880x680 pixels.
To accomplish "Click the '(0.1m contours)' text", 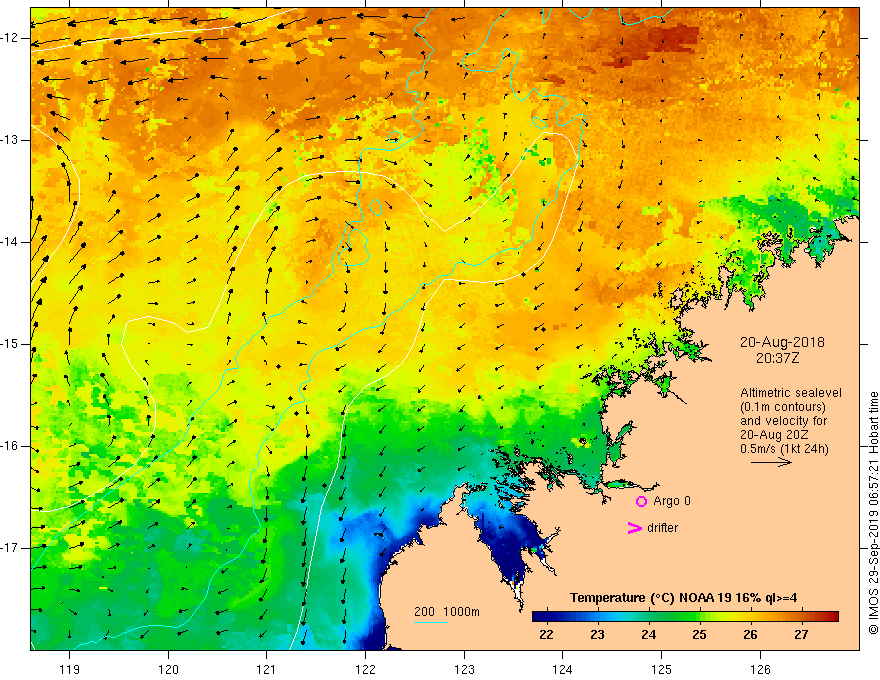I will coord(783,407).
